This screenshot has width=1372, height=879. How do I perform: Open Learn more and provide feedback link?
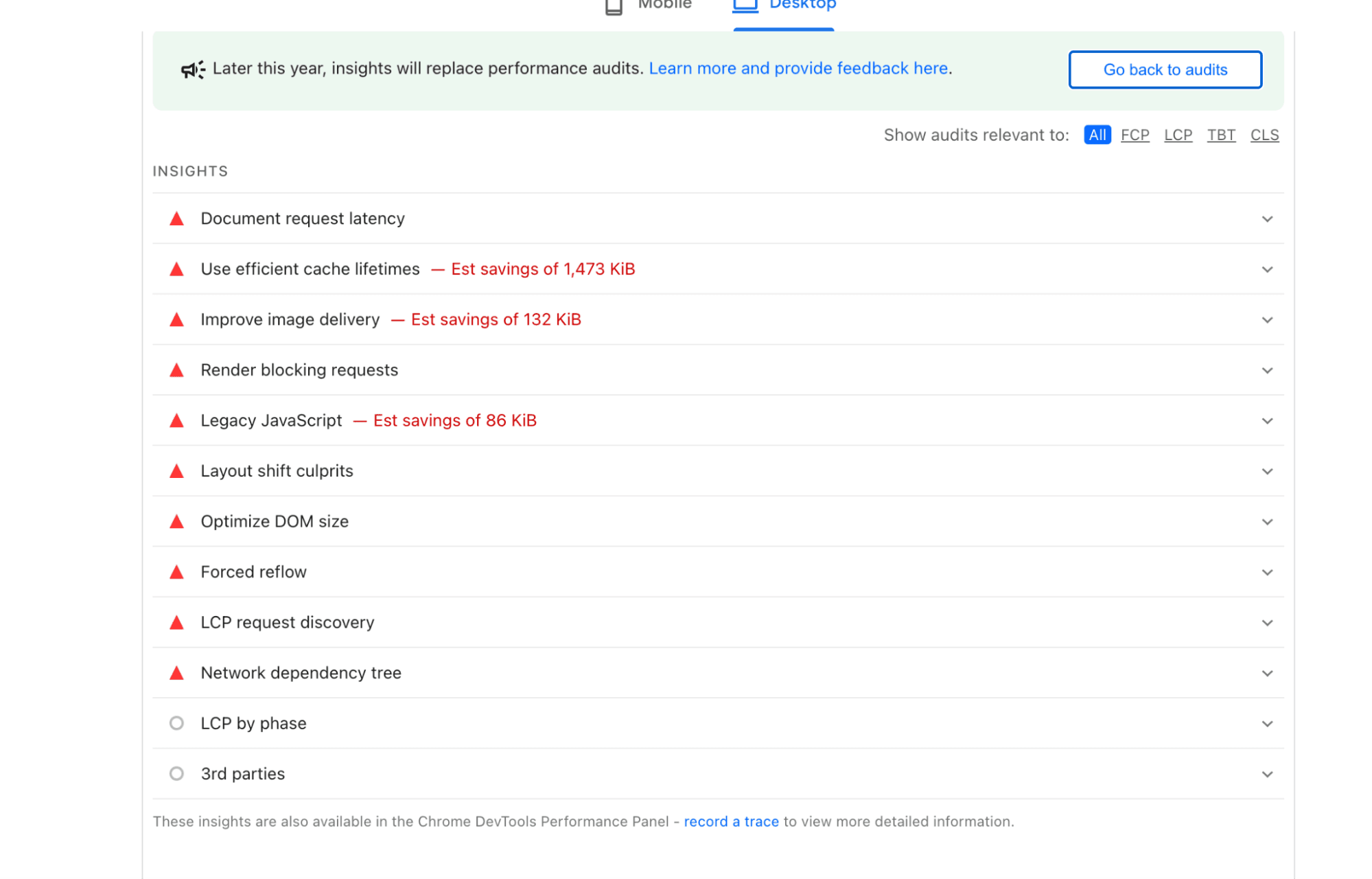click(798, 69)
